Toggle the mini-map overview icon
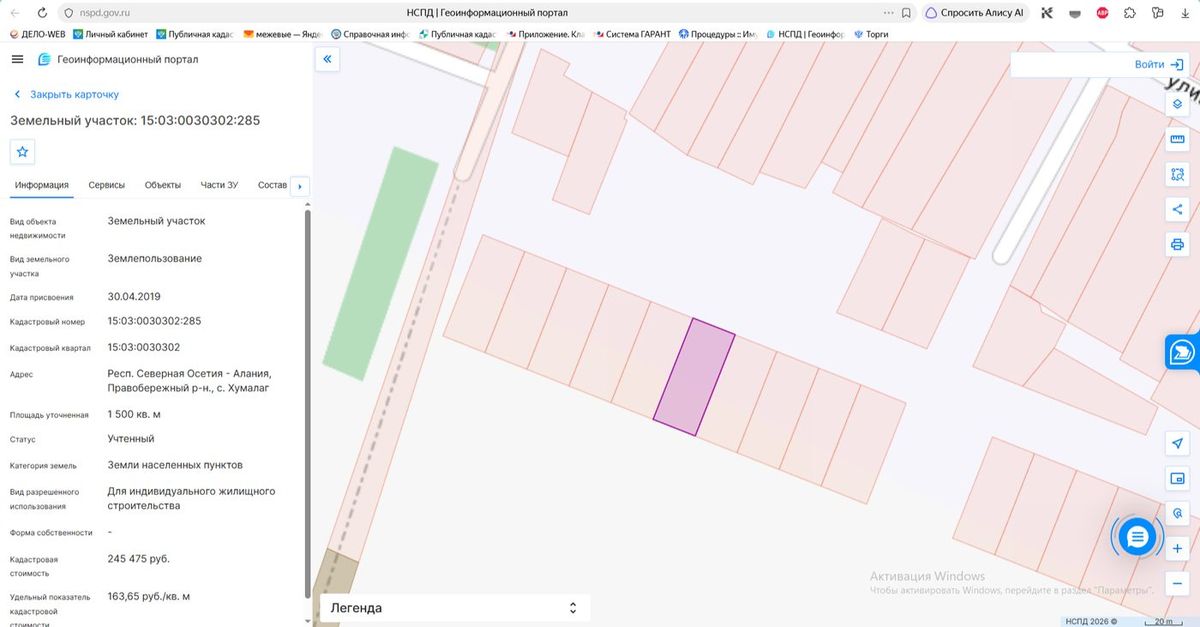 pyautogui.click(x=1177, y=478)
